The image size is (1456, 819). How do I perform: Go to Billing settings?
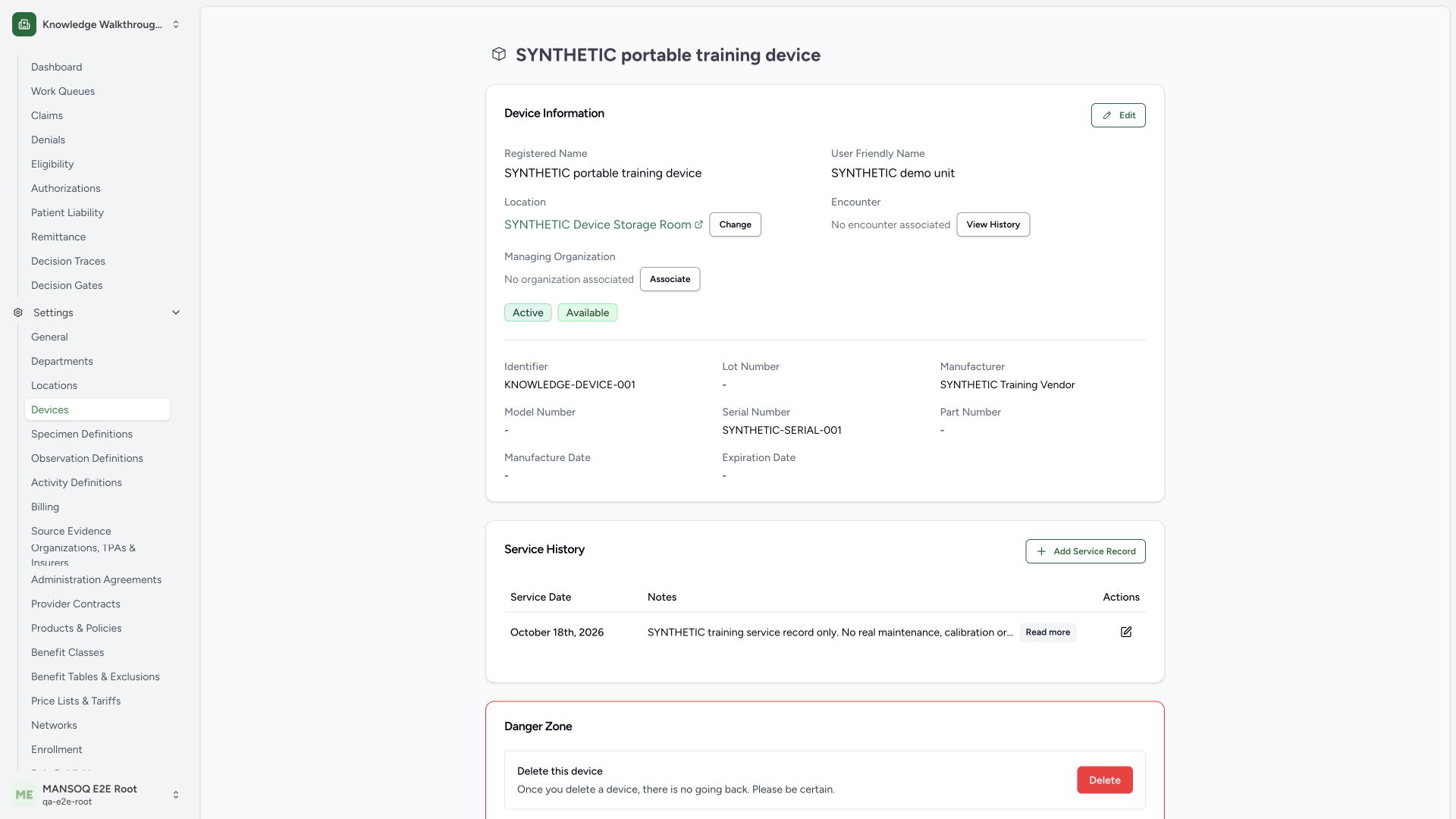point(45,507)
